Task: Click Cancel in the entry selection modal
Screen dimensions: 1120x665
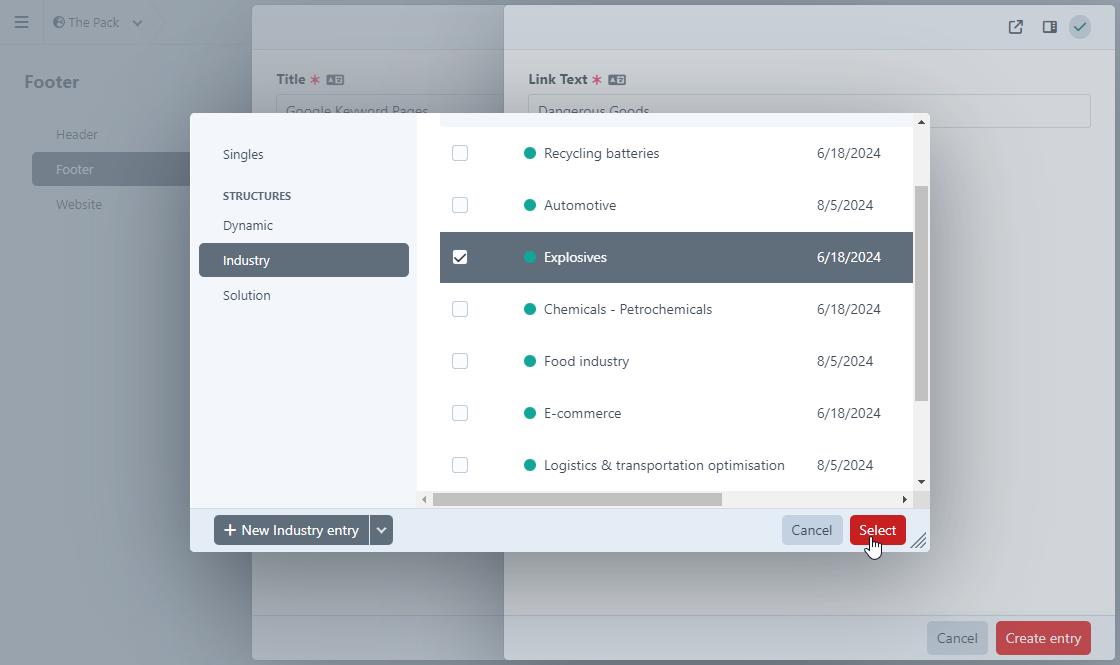Action: pos(811,530)
